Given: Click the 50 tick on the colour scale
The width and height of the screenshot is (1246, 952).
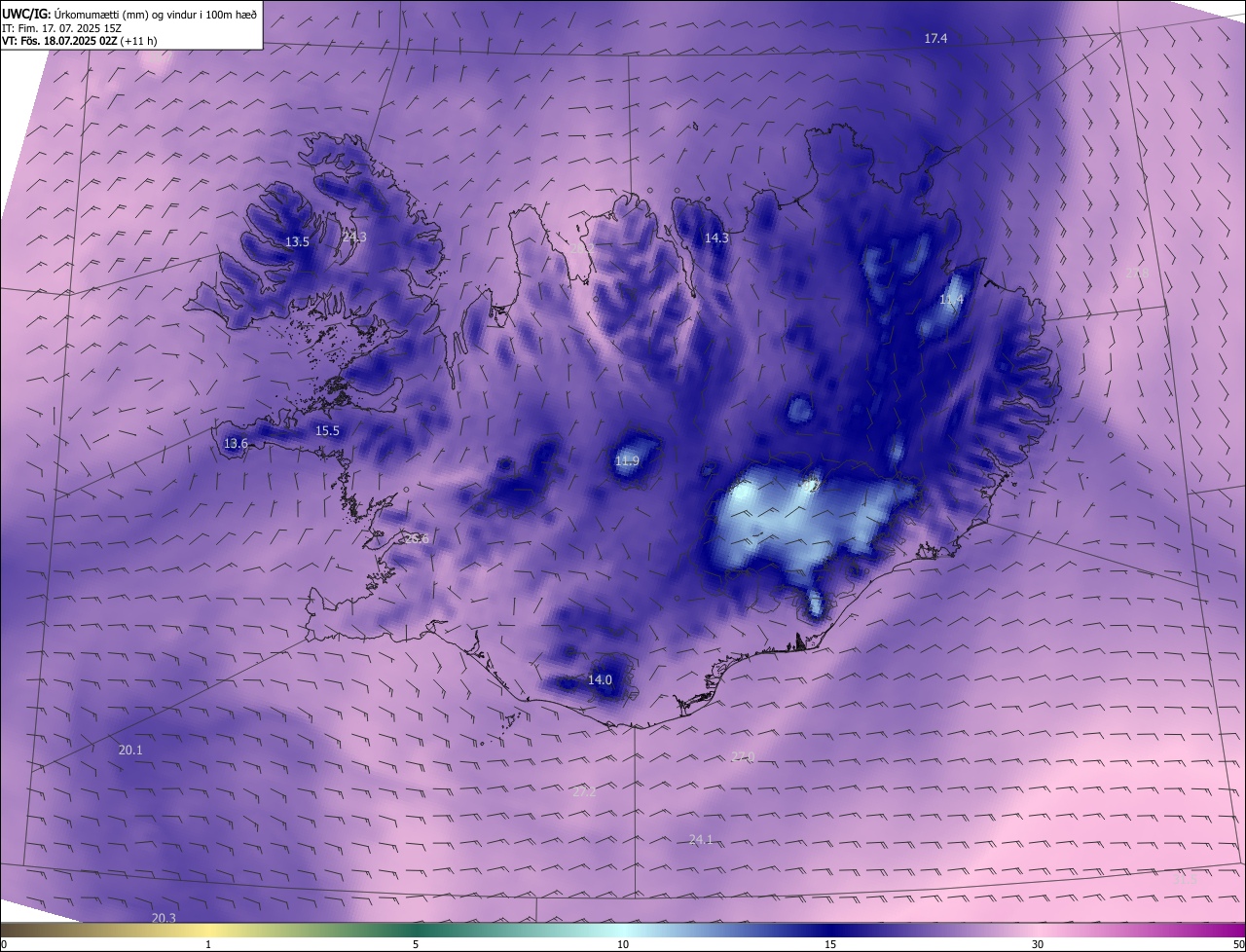Looking at the screenshot, I should click(x=1238, y=944).
